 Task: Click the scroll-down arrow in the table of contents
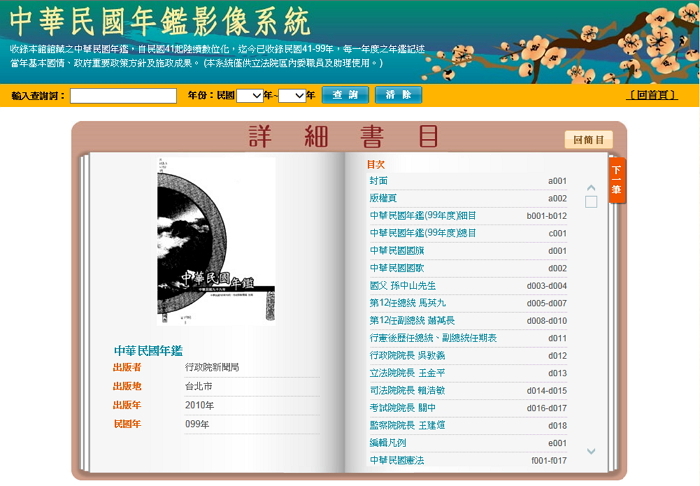tap(591, 451)
